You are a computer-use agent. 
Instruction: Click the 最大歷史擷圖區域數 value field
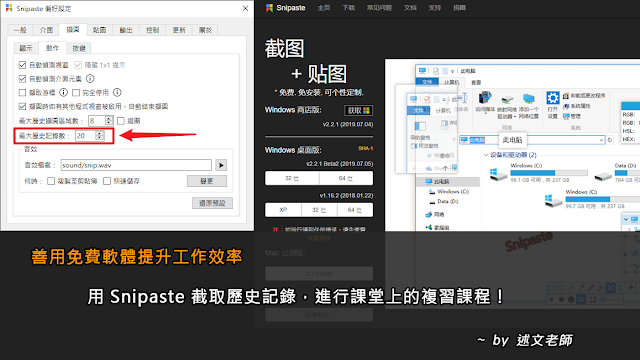click(97, 121)
